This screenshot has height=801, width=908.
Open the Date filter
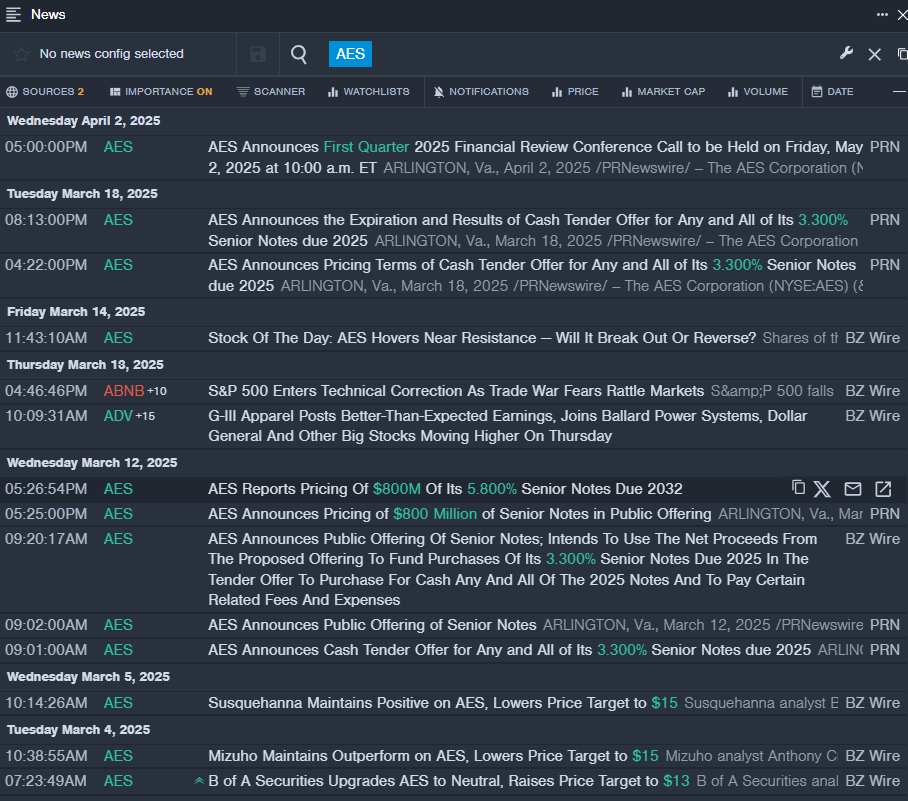click(x=832, y=92)
